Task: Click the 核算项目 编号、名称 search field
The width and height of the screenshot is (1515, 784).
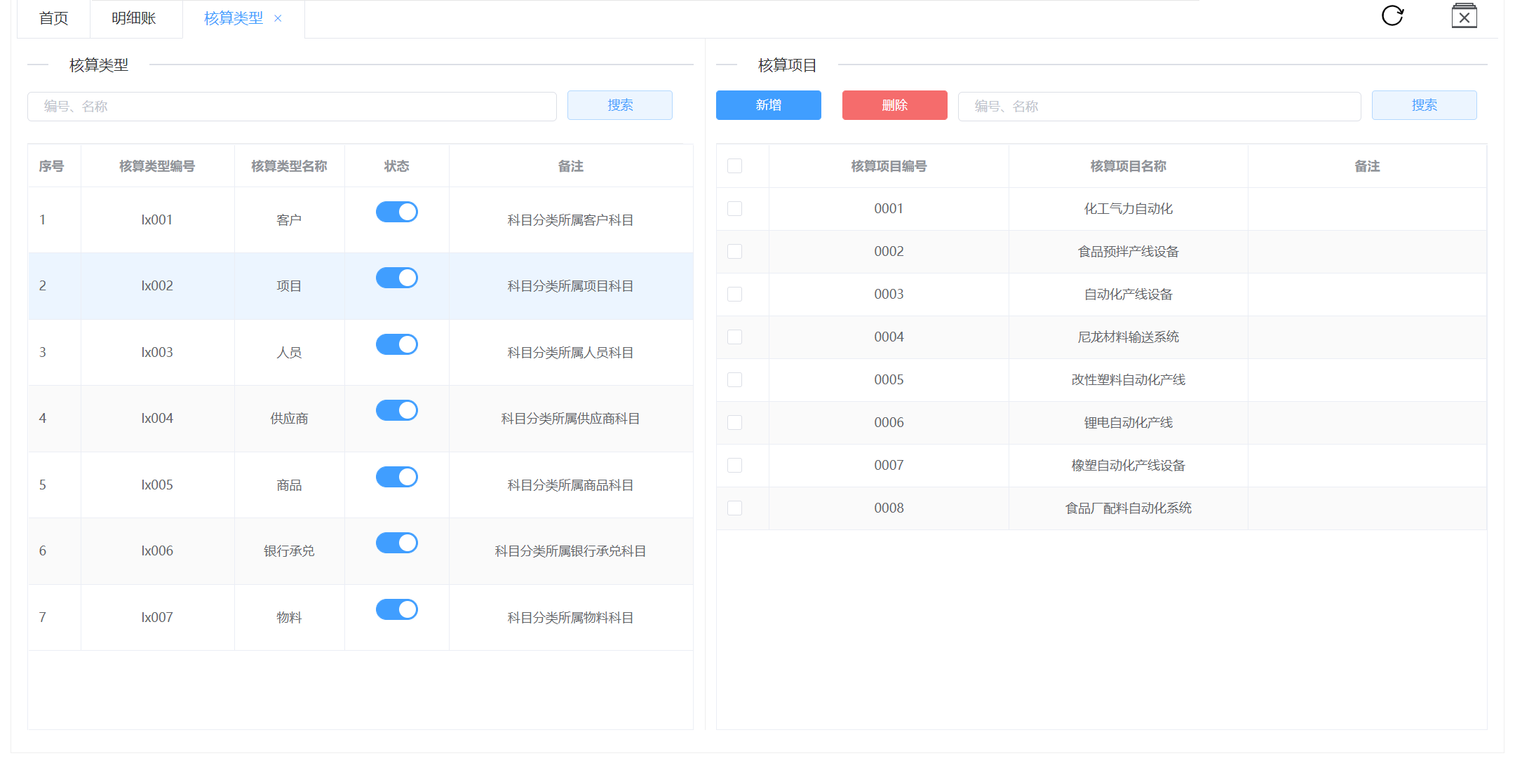Action: tap(1159, 107)
